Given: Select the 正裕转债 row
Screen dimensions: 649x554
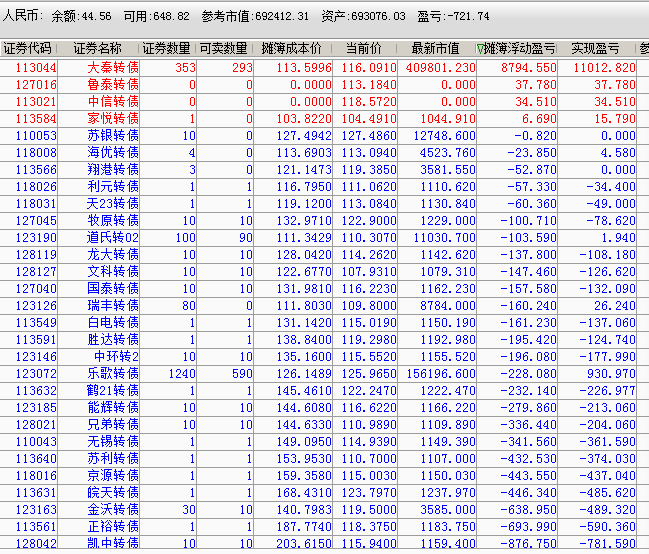Looking at the screenshot, I should [x=324, y=526].
